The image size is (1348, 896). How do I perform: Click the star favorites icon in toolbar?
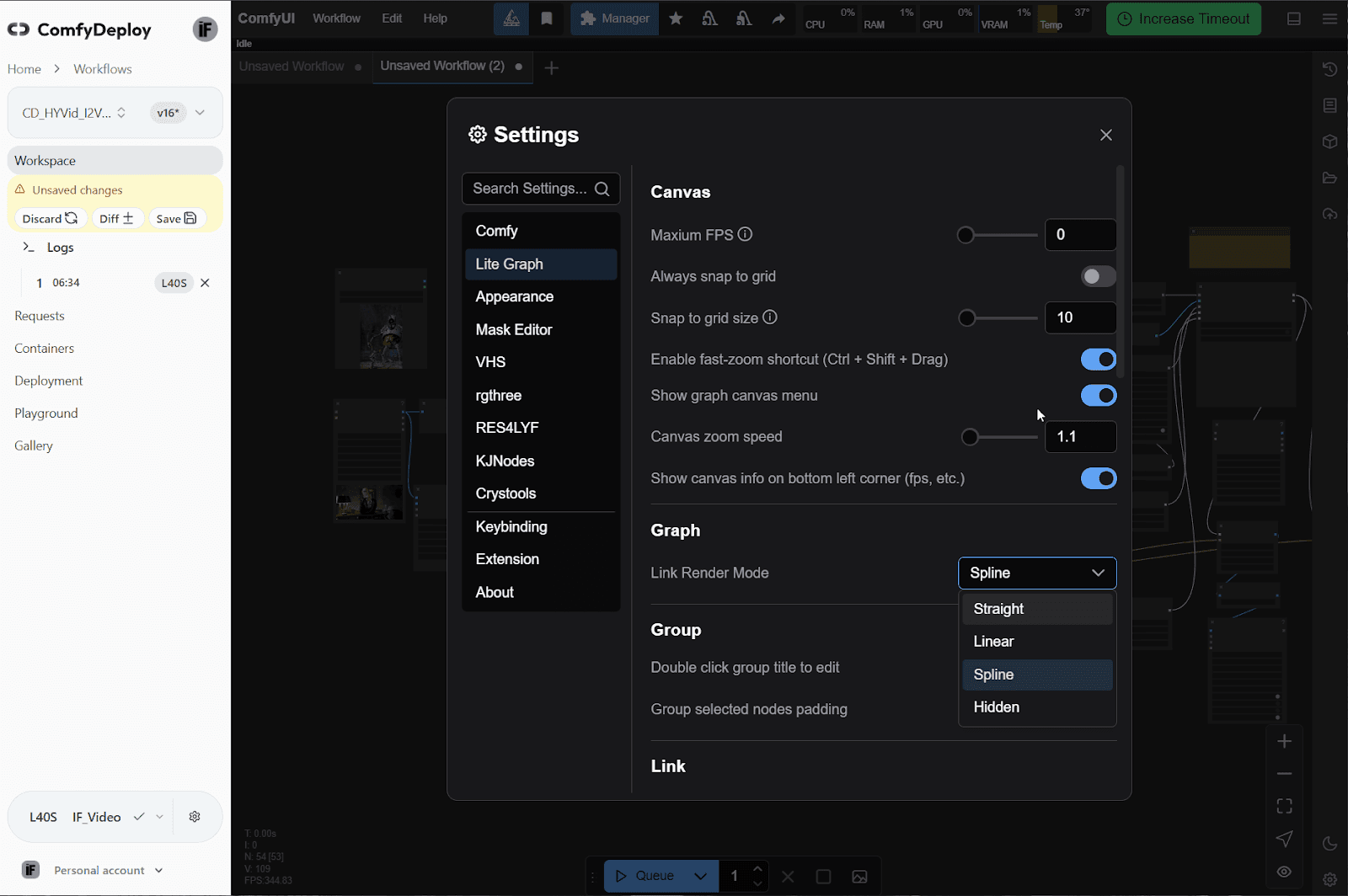pos(676,19)
